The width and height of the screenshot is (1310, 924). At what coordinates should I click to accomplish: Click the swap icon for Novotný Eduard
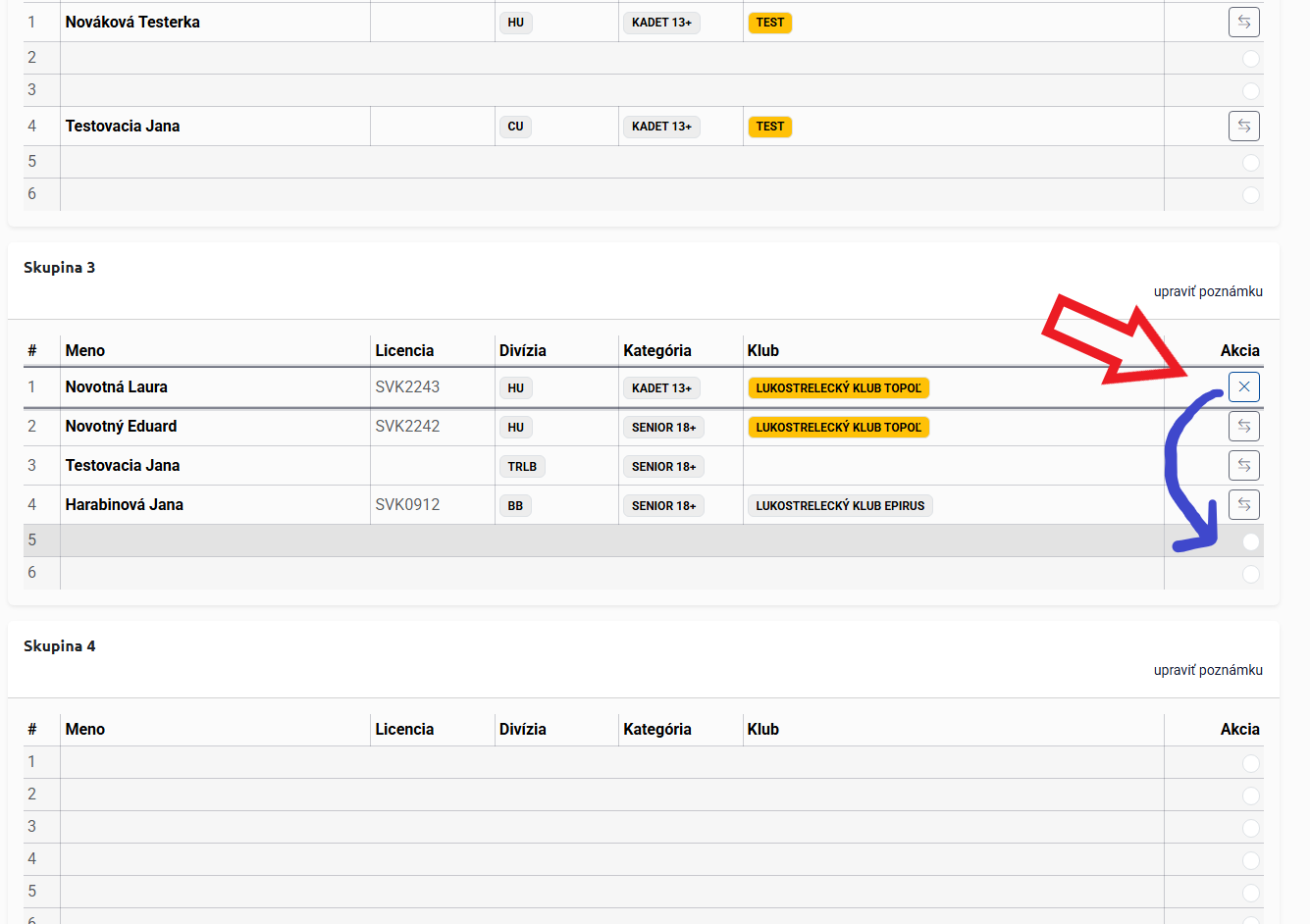[1243, 426]
